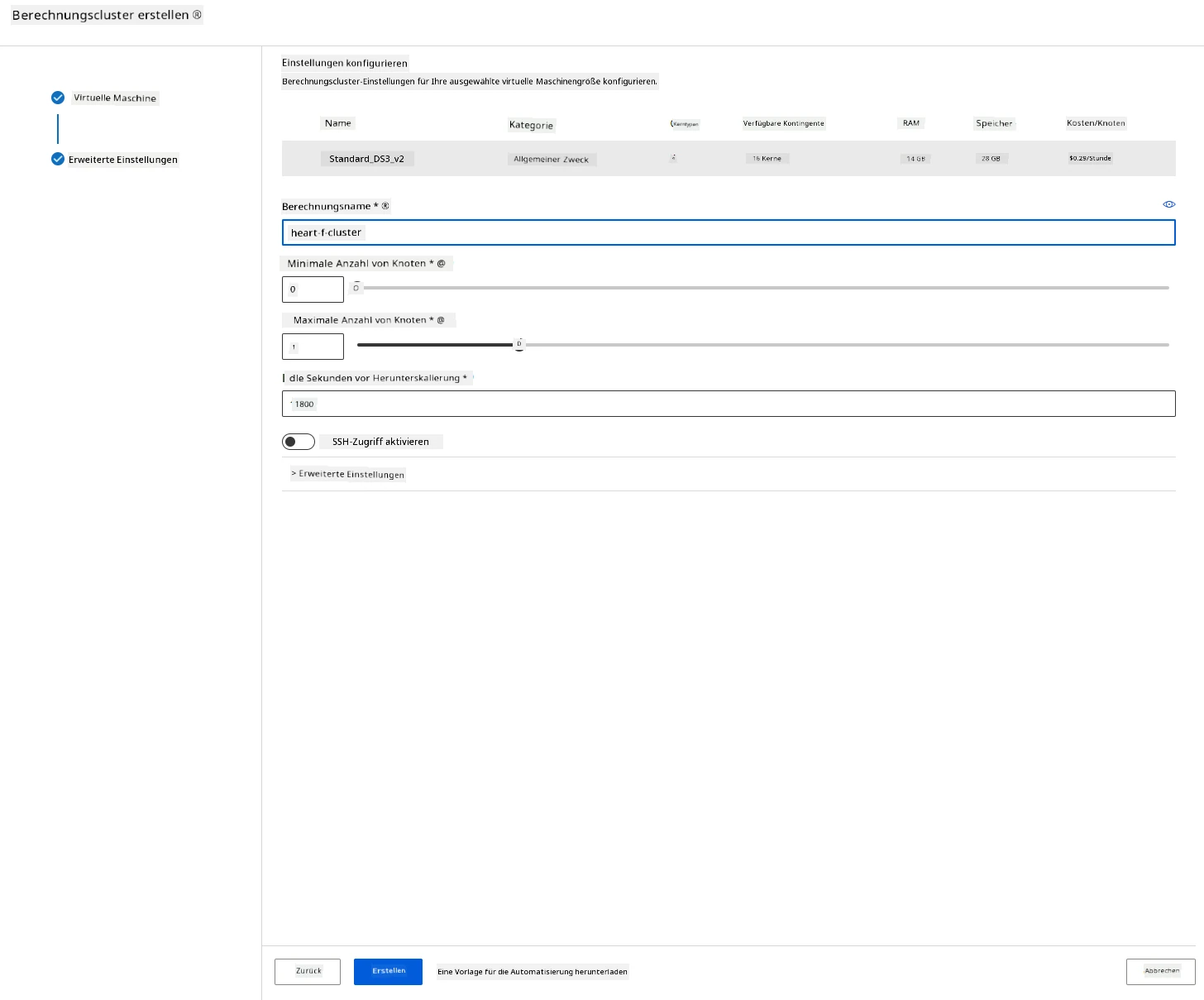Click the Berechnungsname input containing heart-f-cluster
This screenshot has width=1204, height=1000.
coord(729,232)
